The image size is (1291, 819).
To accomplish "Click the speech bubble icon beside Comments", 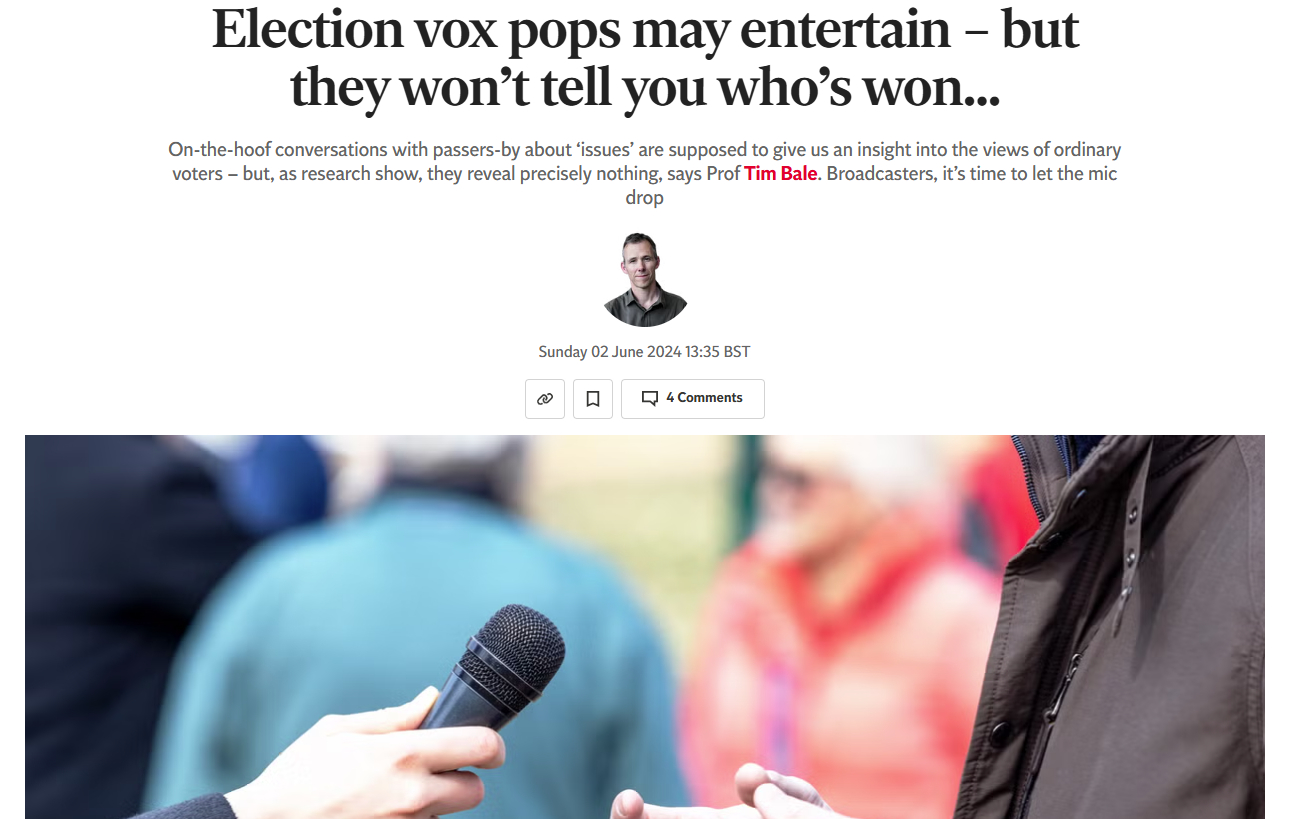I will 650,398.
